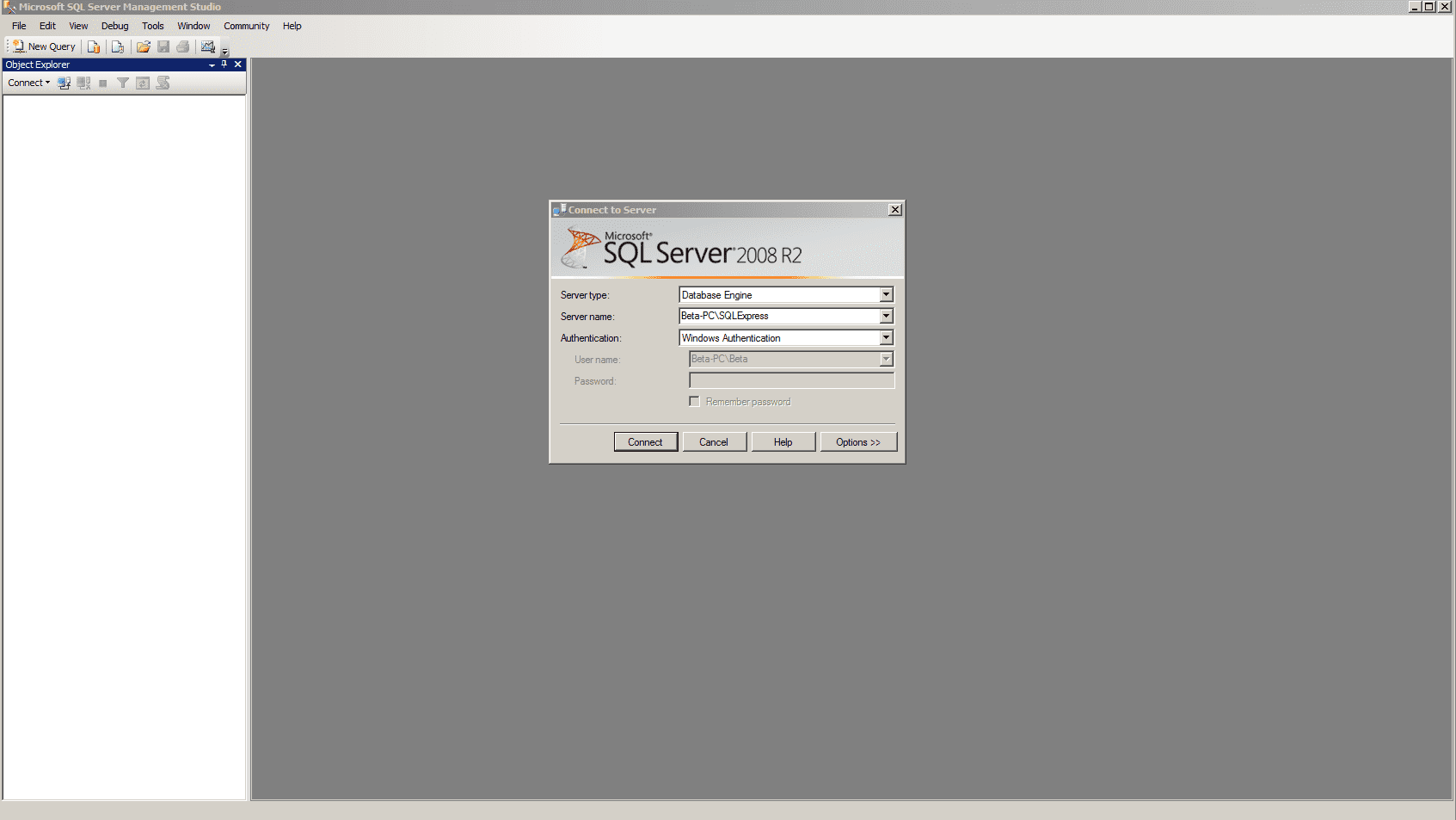Close the Connect to Server dialog
Viewport: 1456px width, 820px height.
[895, 210]
